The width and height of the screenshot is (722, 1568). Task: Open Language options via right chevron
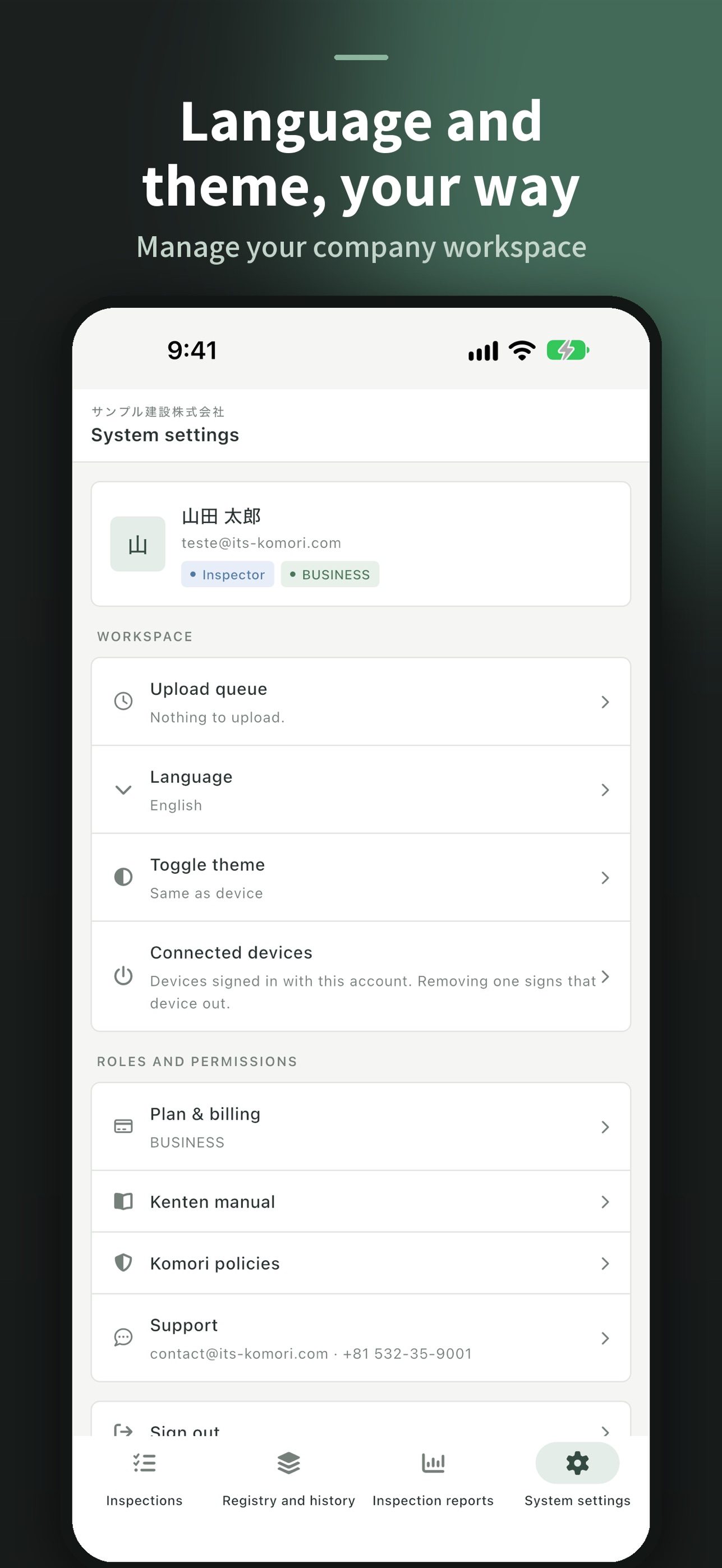pos(605,790)
